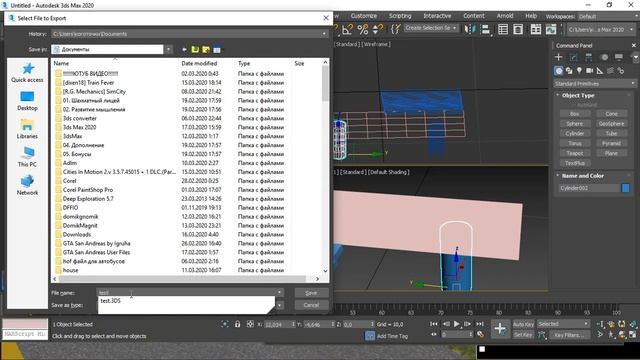
Task: Open Edit Named Selection Sets icon
Action: pyautogui.click(x=396, y=29)
